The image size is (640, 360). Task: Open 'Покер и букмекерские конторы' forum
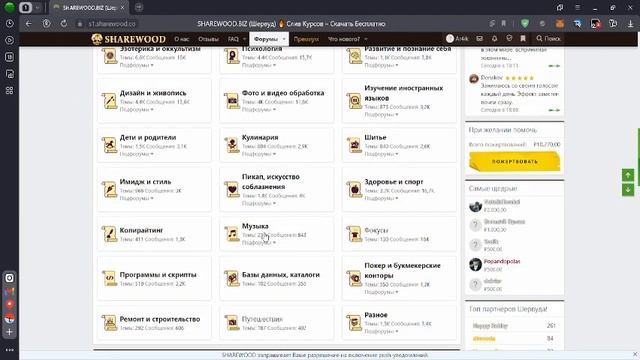[402, 270]
